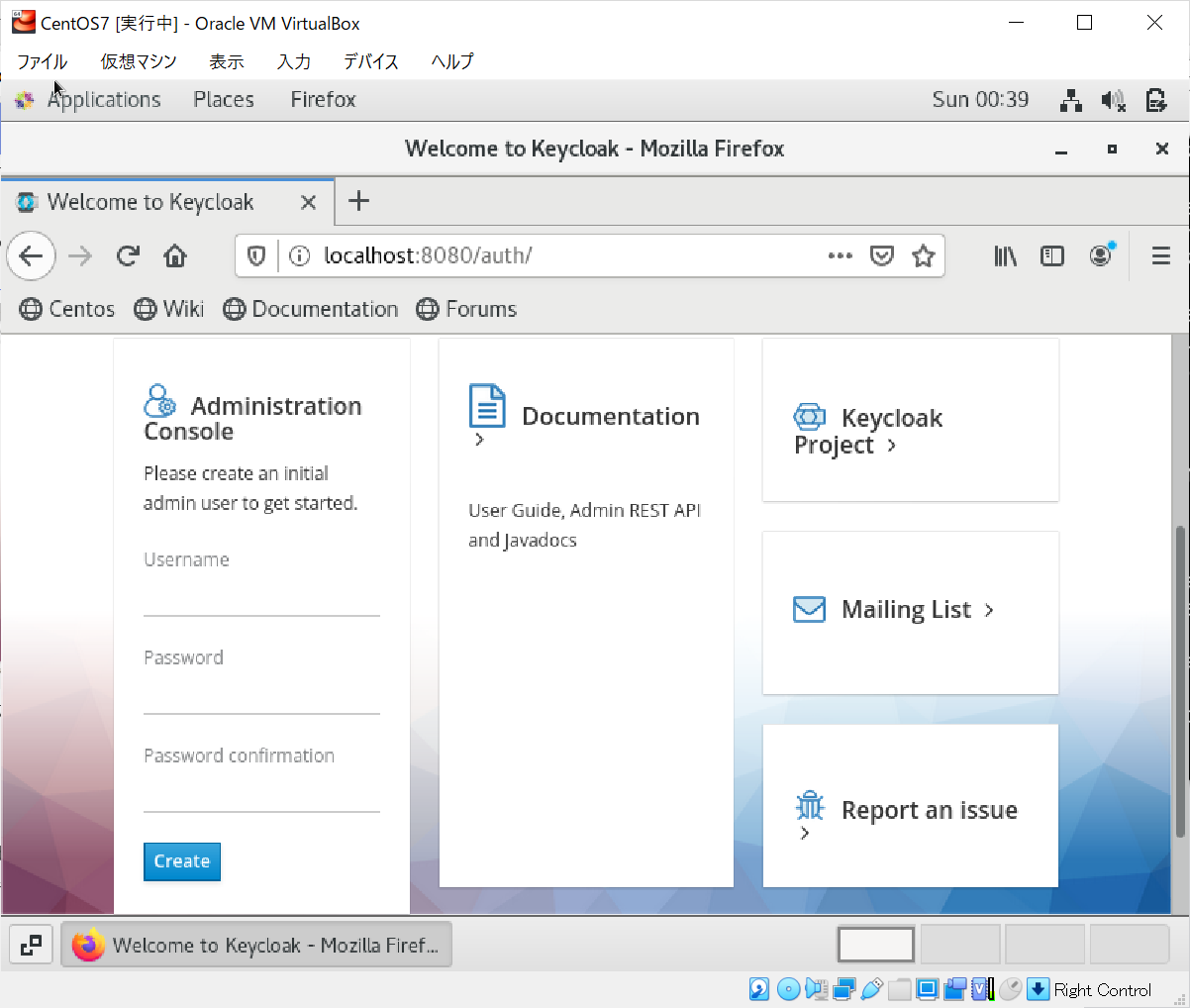Open the clock showing Sun 00:39
This screenshot has height=1008, width=1190.
[x=980, y=100]
